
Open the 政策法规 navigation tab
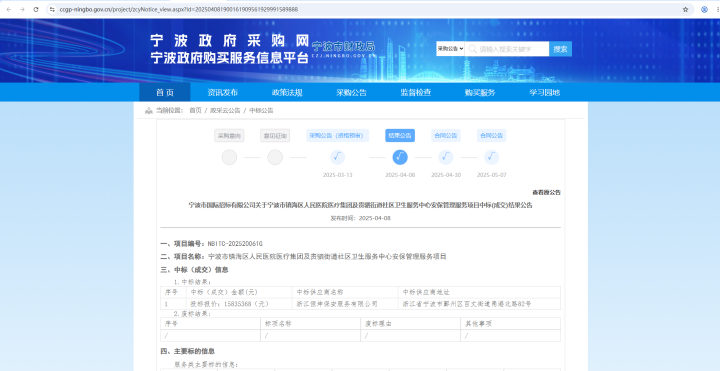[x=287, y=92]
